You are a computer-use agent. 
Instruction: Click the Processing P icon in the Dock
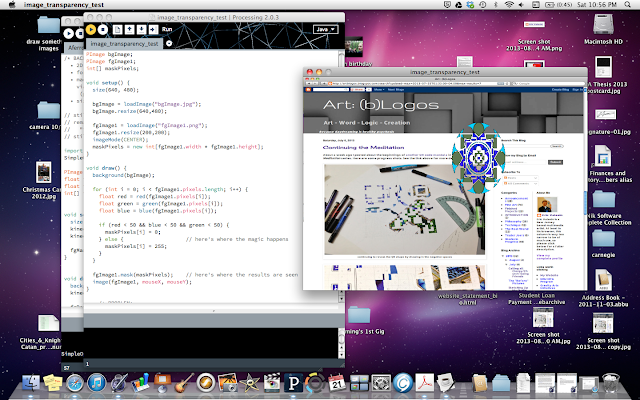[293, 383]
